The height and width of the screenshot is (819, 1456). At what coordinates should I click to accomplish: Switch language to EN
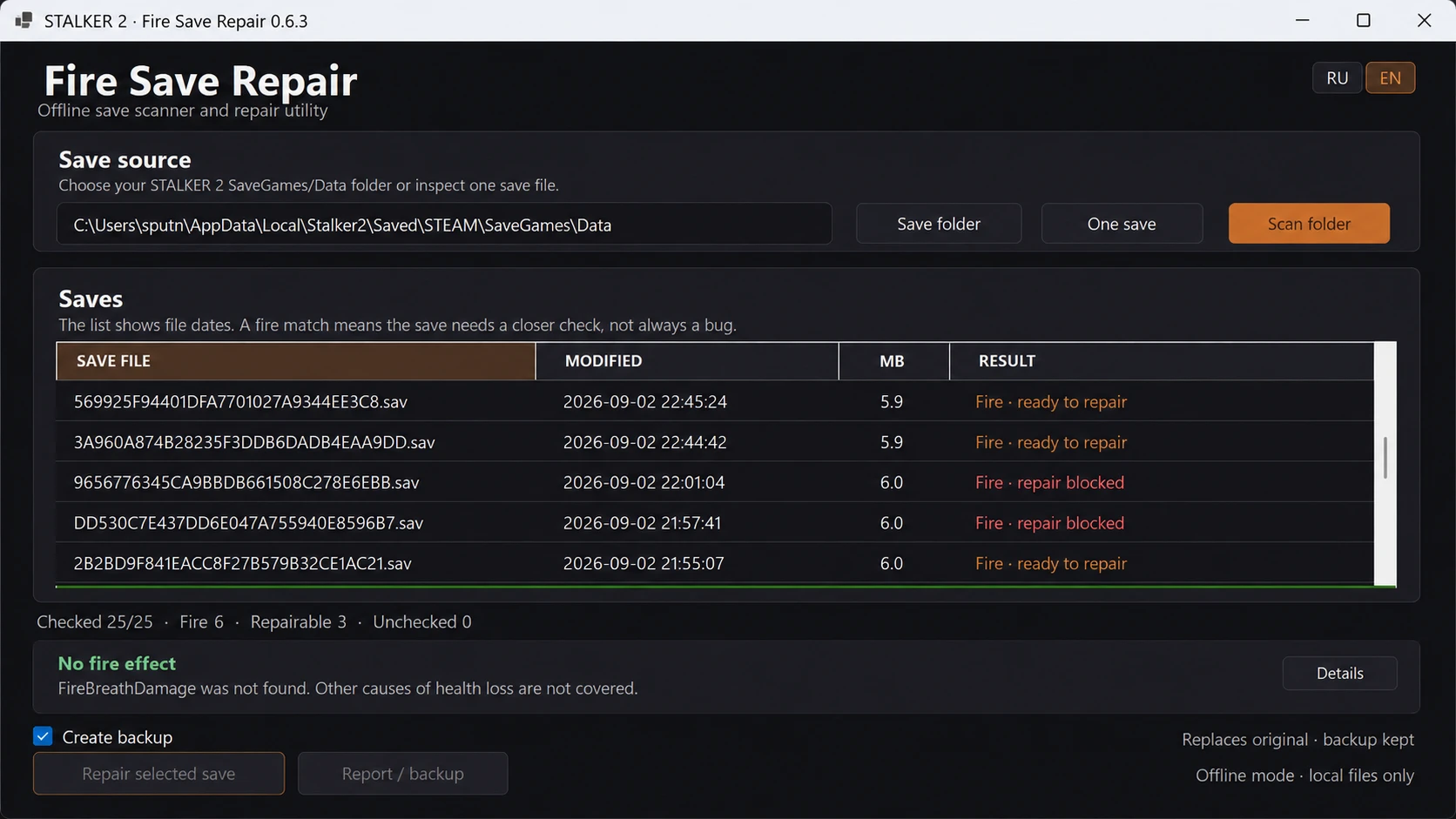tap(1390, 77)
